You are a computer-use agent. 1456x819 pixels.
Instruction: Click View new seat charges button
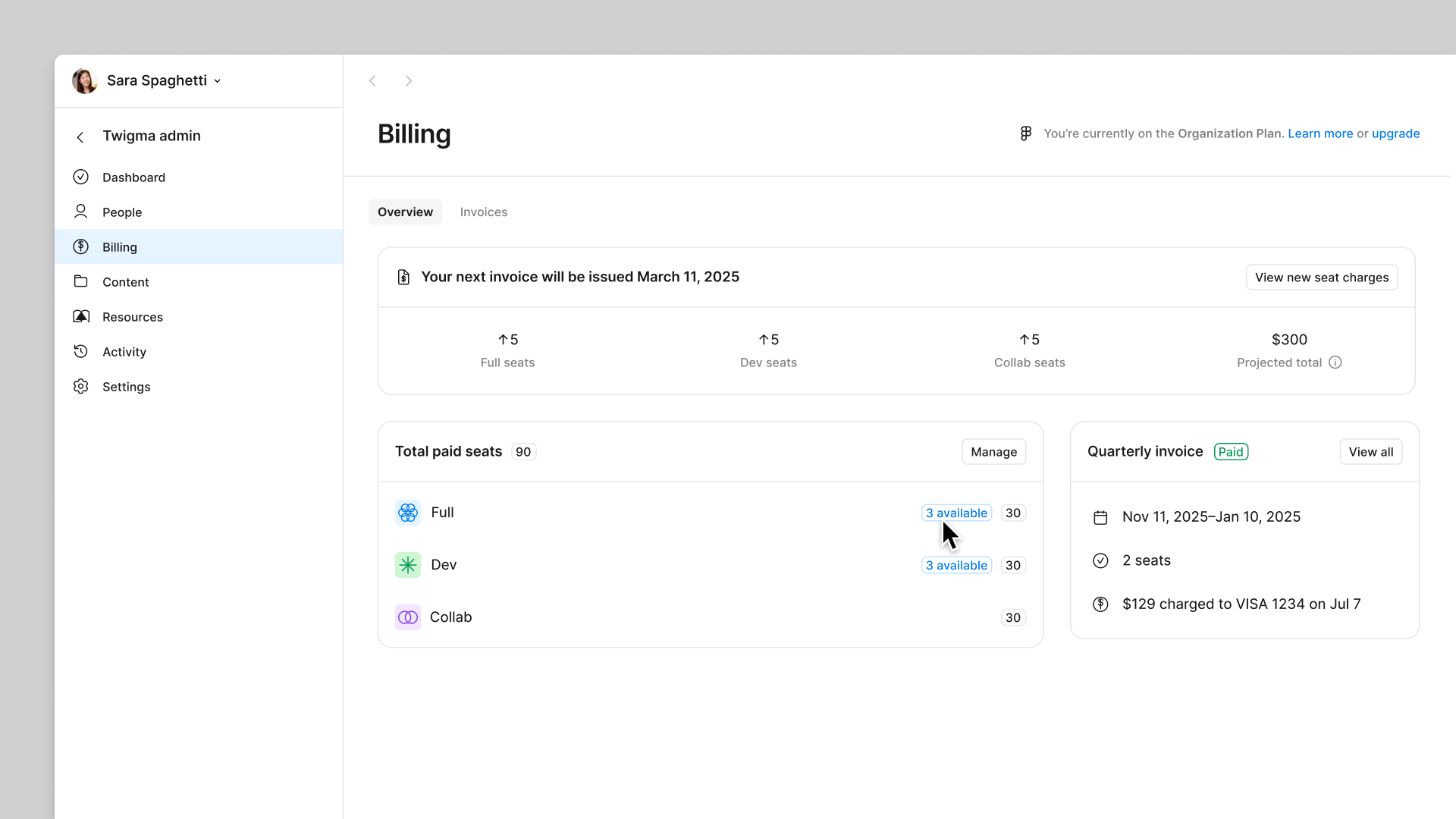tap(1322, 277)
